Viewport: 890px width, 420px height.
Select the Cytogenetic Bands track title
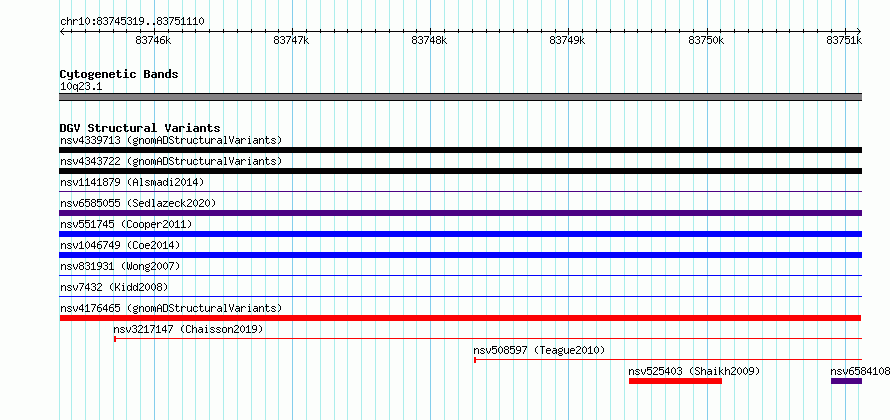point(119,74)
